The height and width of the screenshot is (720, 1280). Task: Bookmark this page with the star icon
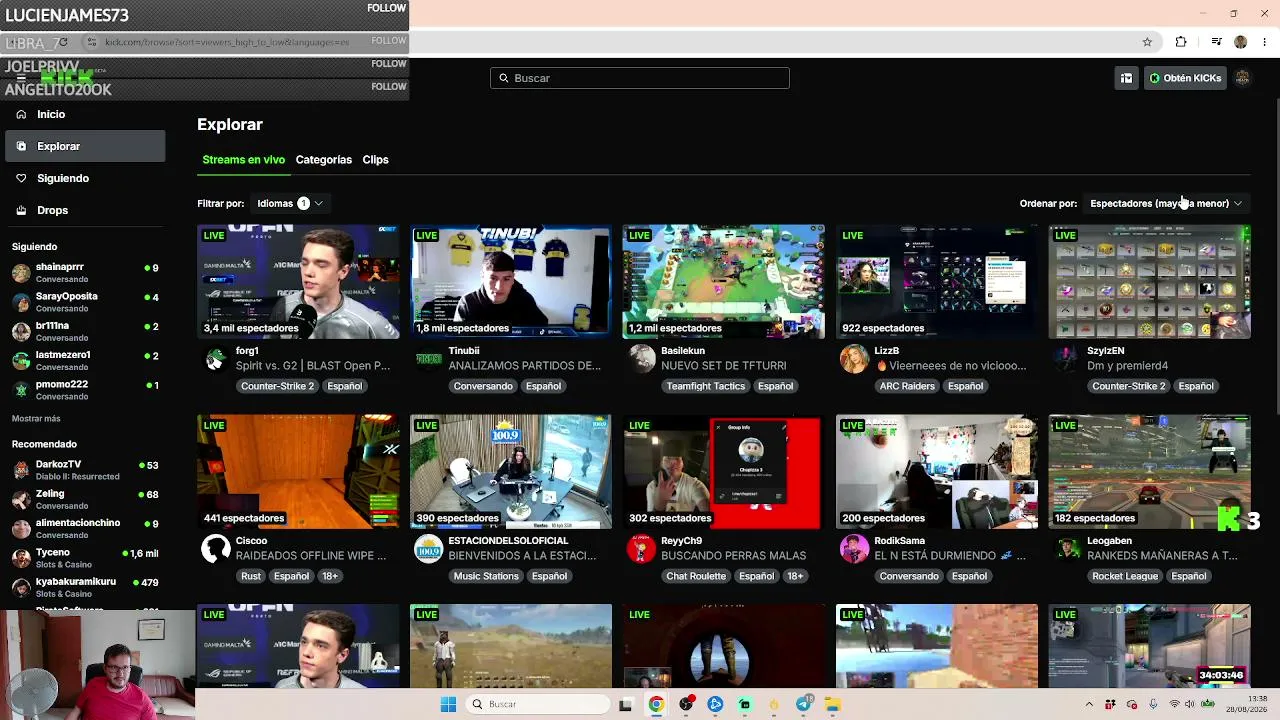[x=1147, y=42]
